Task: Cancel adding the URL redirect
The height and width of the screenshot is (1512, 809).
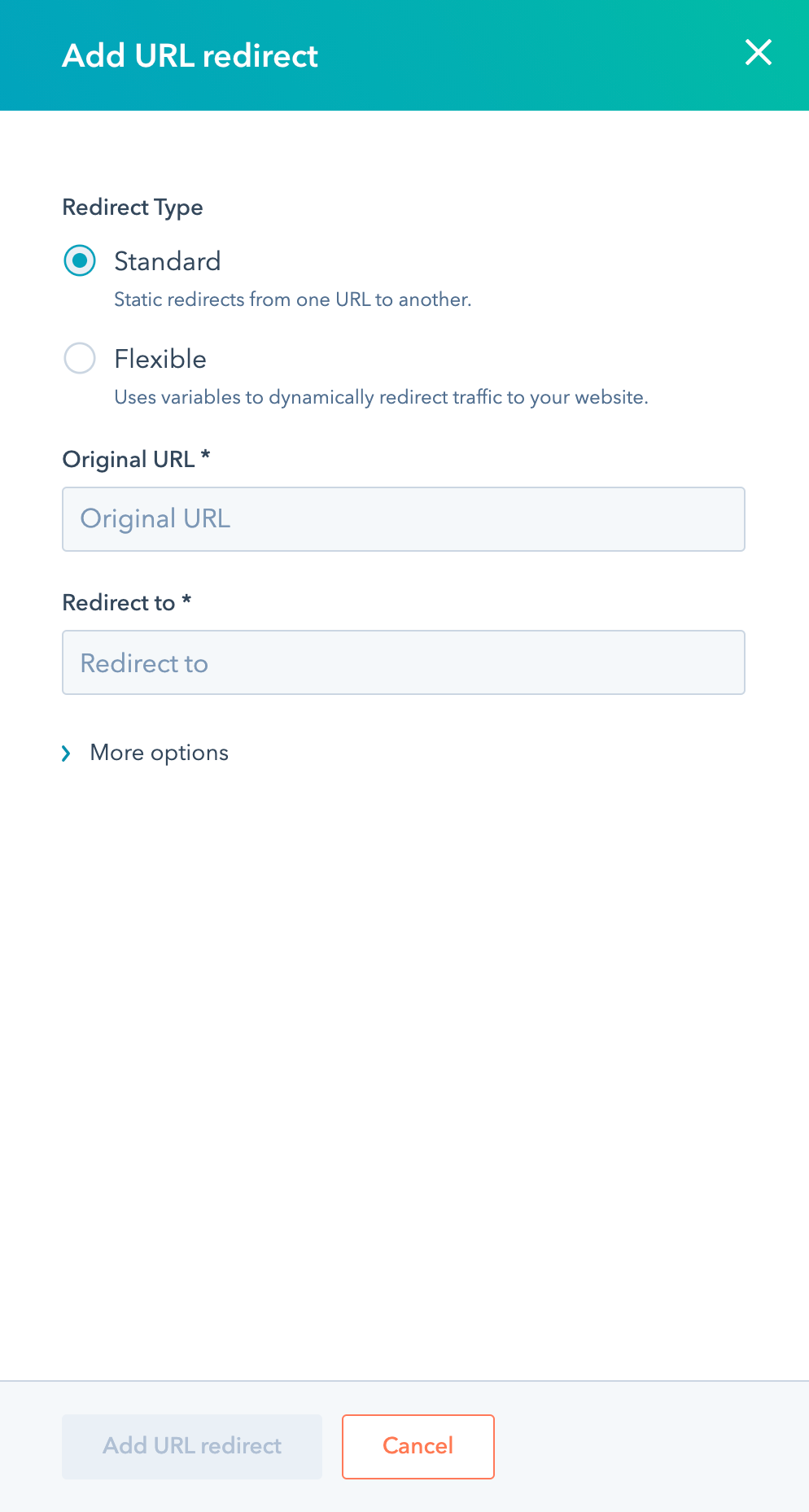Action: pyautogui.click(x=418, y=1446)
